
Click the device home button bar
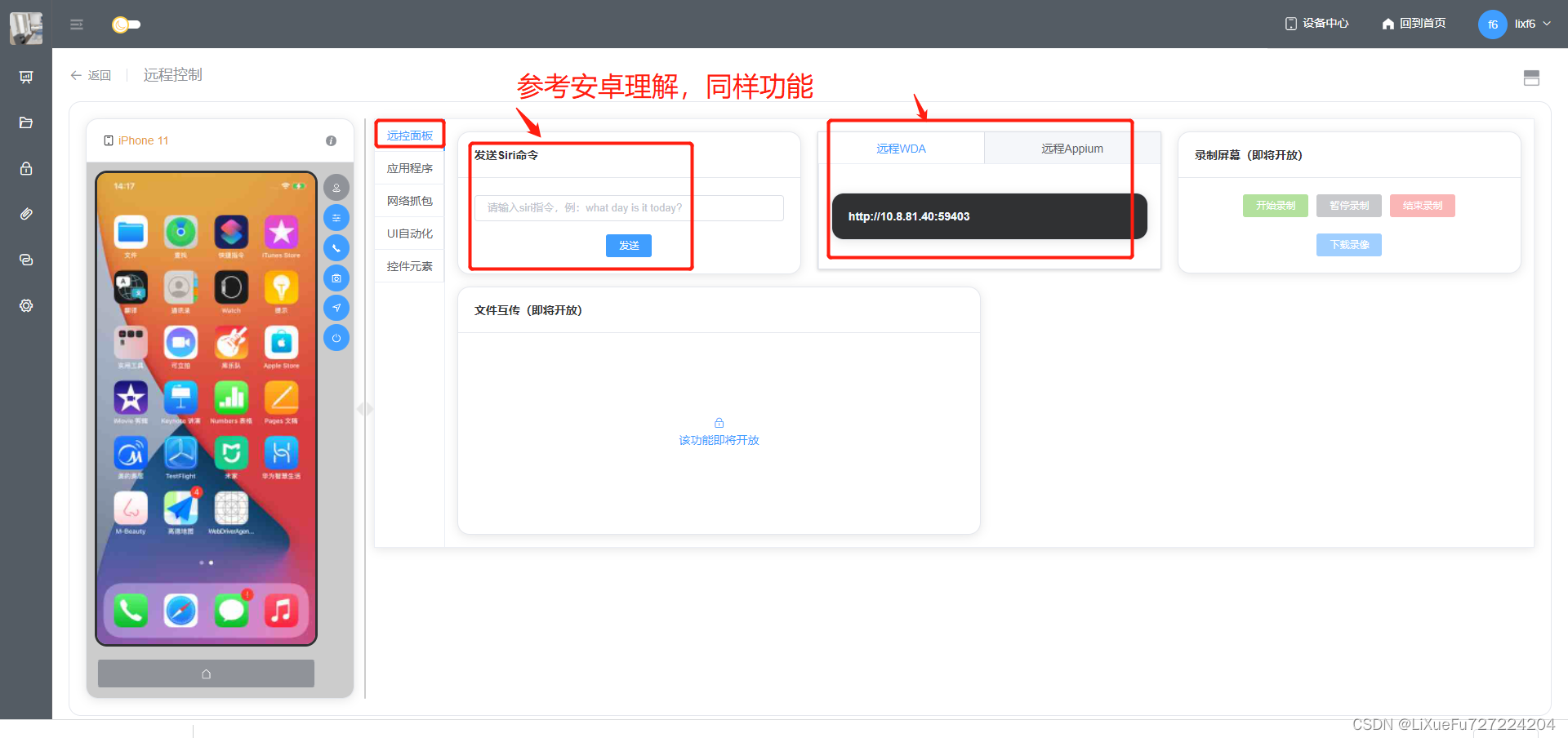[x=206, y=674]
